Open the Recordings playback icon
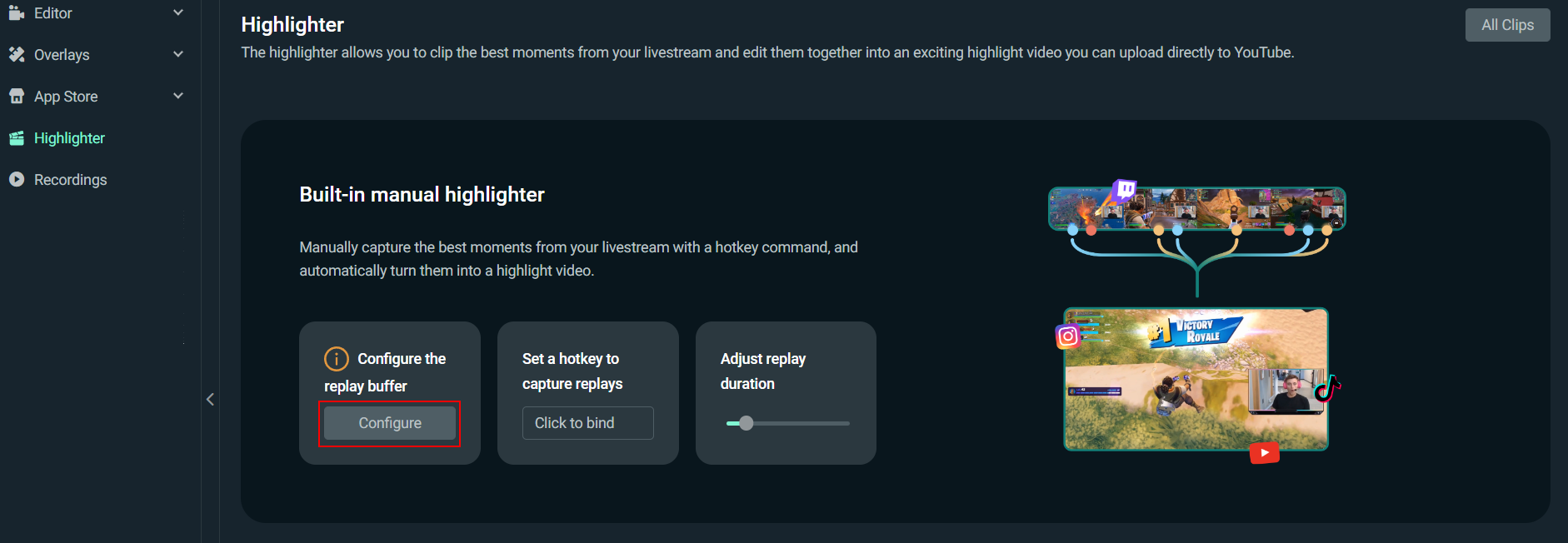Image resolution: width=1568 pixels, height=543 pixels. [x=17, y=179]
